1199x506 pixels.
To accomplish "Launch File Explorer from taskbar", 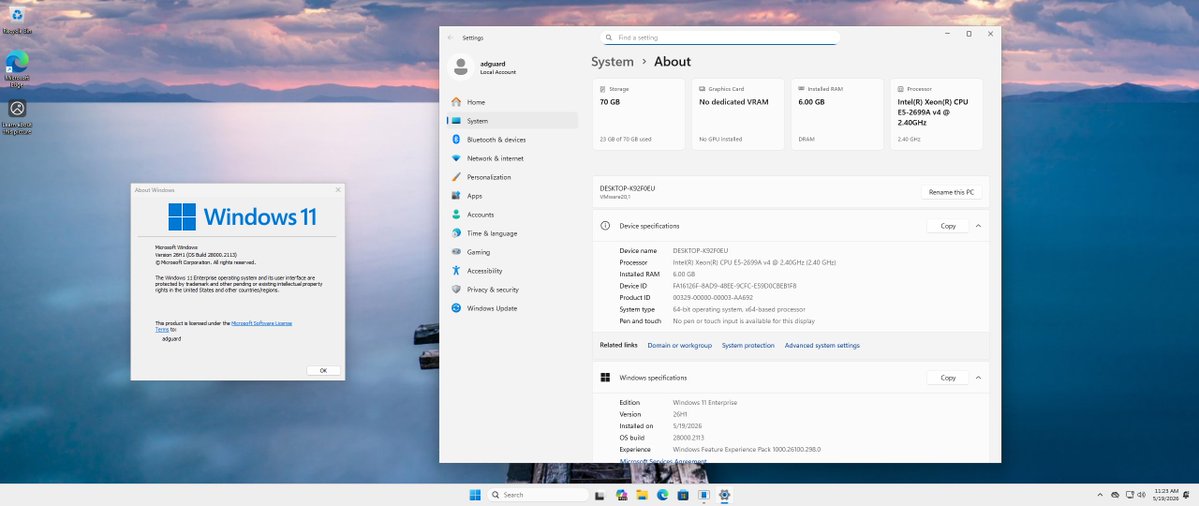I will pyautogui.click(x=642, y=495).
